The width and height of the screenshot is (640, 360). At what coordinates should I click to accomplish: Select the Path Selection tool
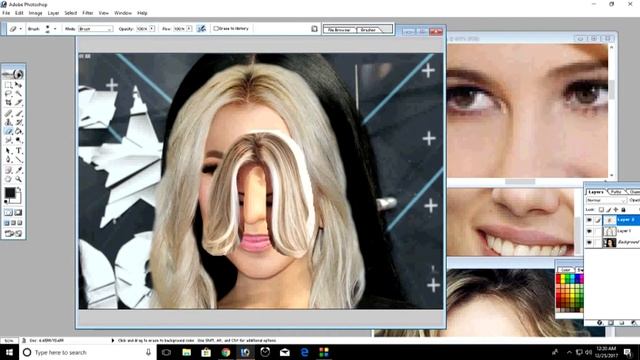point(8,151)
